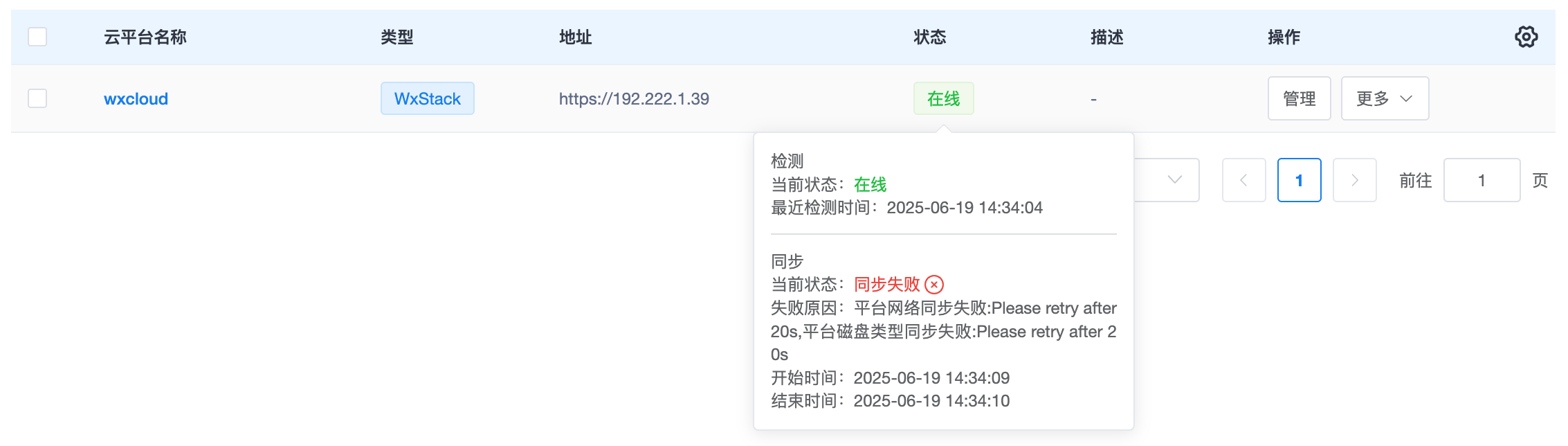Click the 状态 column header
Screen dimensions: 1568x446
tap(930, 37)
